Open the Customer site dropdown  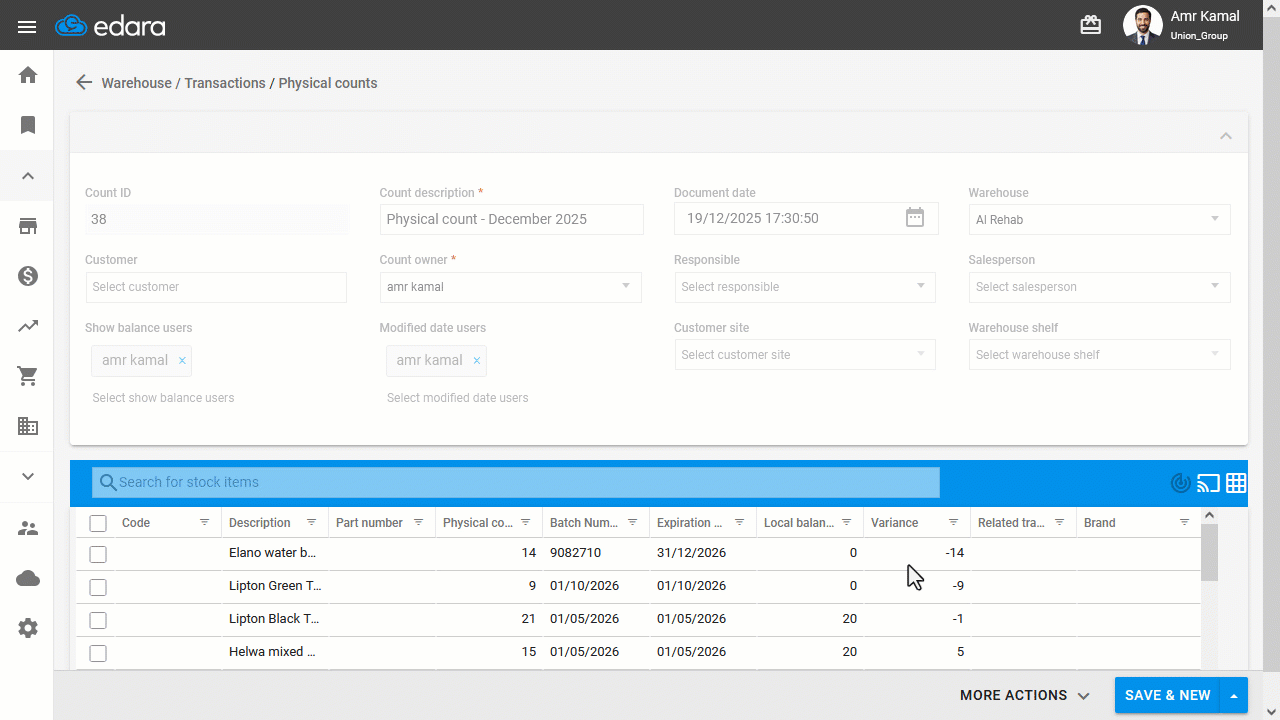(805, 355)
